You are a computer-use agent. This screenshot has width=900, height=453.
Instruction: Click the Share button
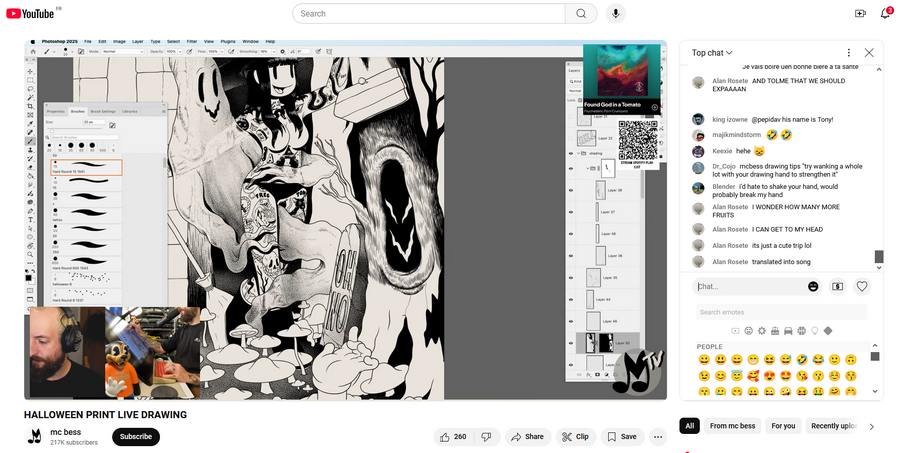click(x=528, y=437)
